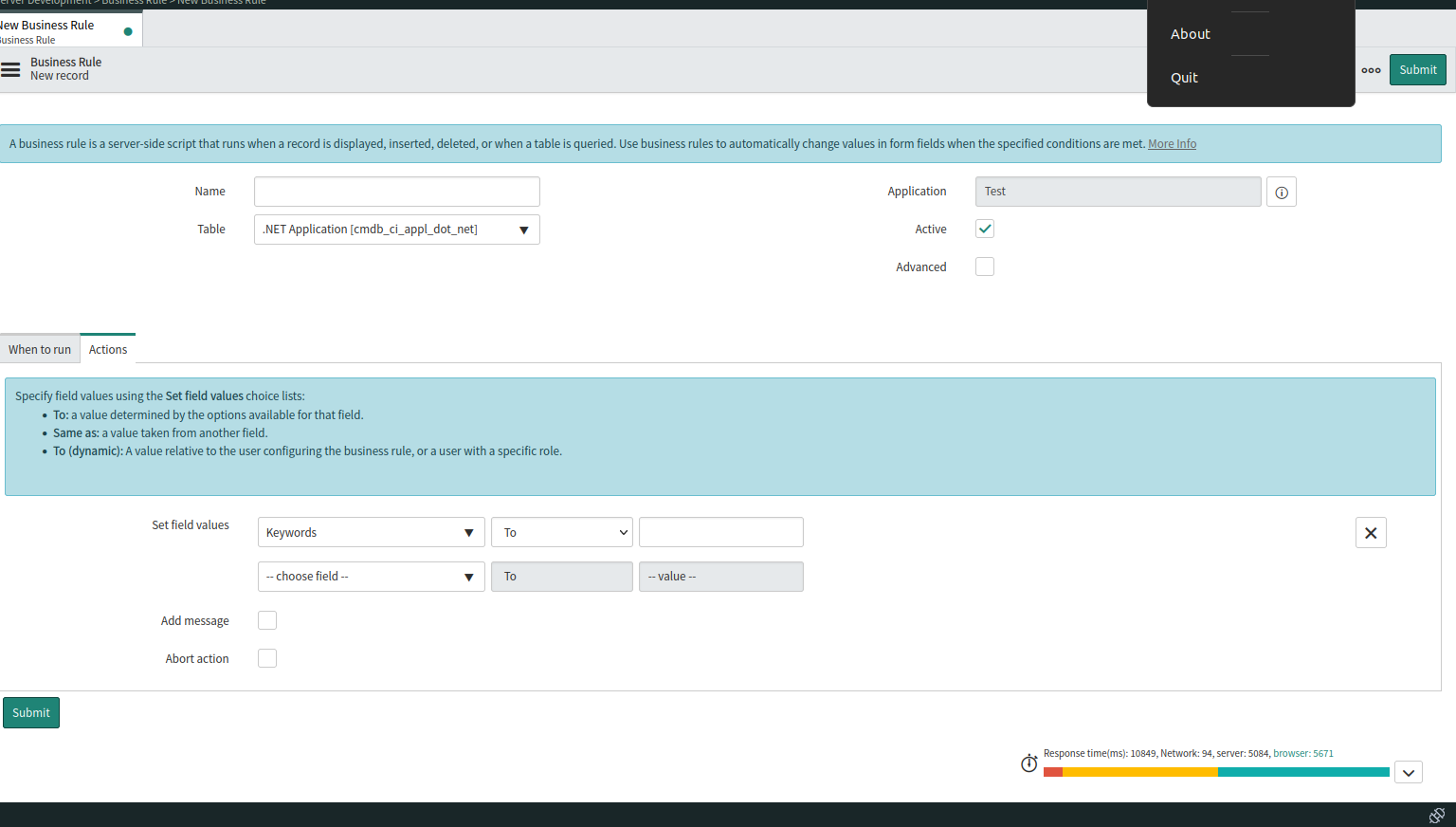1456x827 pixels.
Task: Expand the response time details chevron
Action: coord(1408,772)
